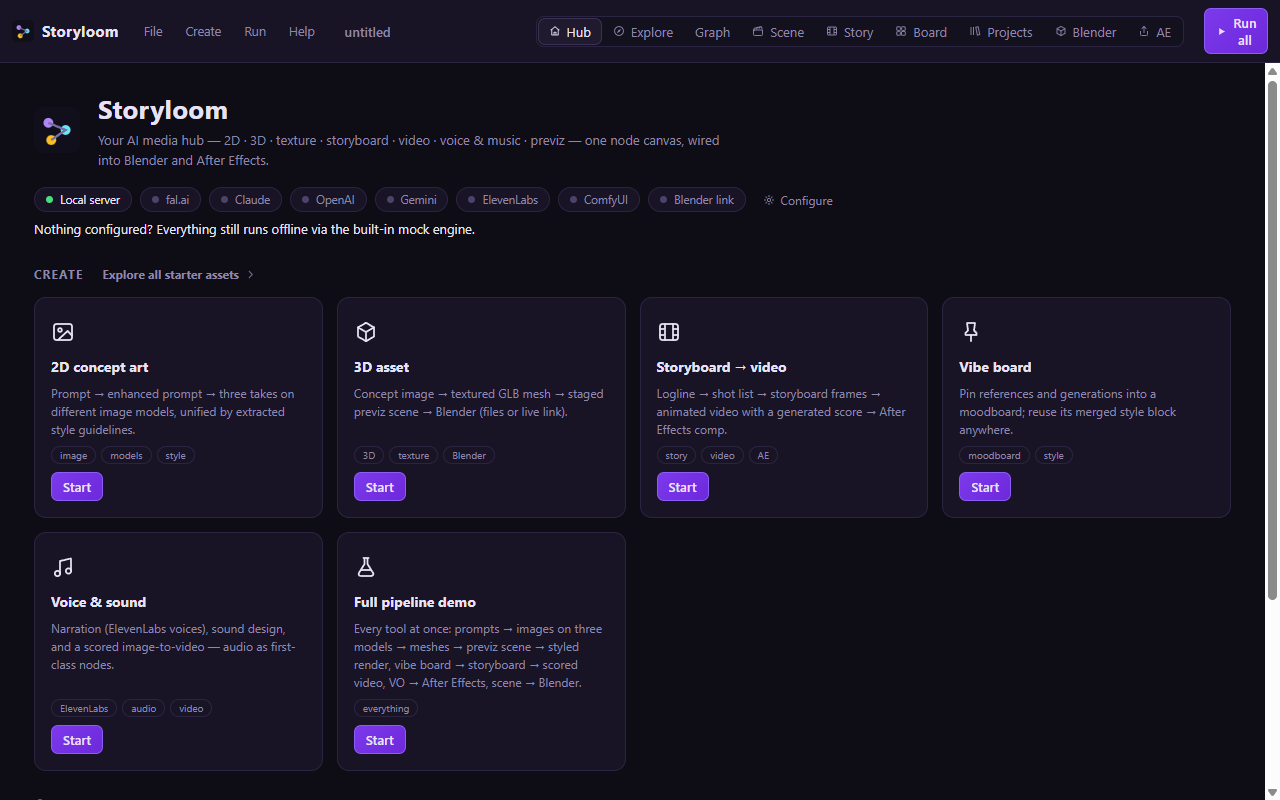Toggle the OpenAI provider chip
Viewport: 1280px width, 800px height.
coord(328,200)
